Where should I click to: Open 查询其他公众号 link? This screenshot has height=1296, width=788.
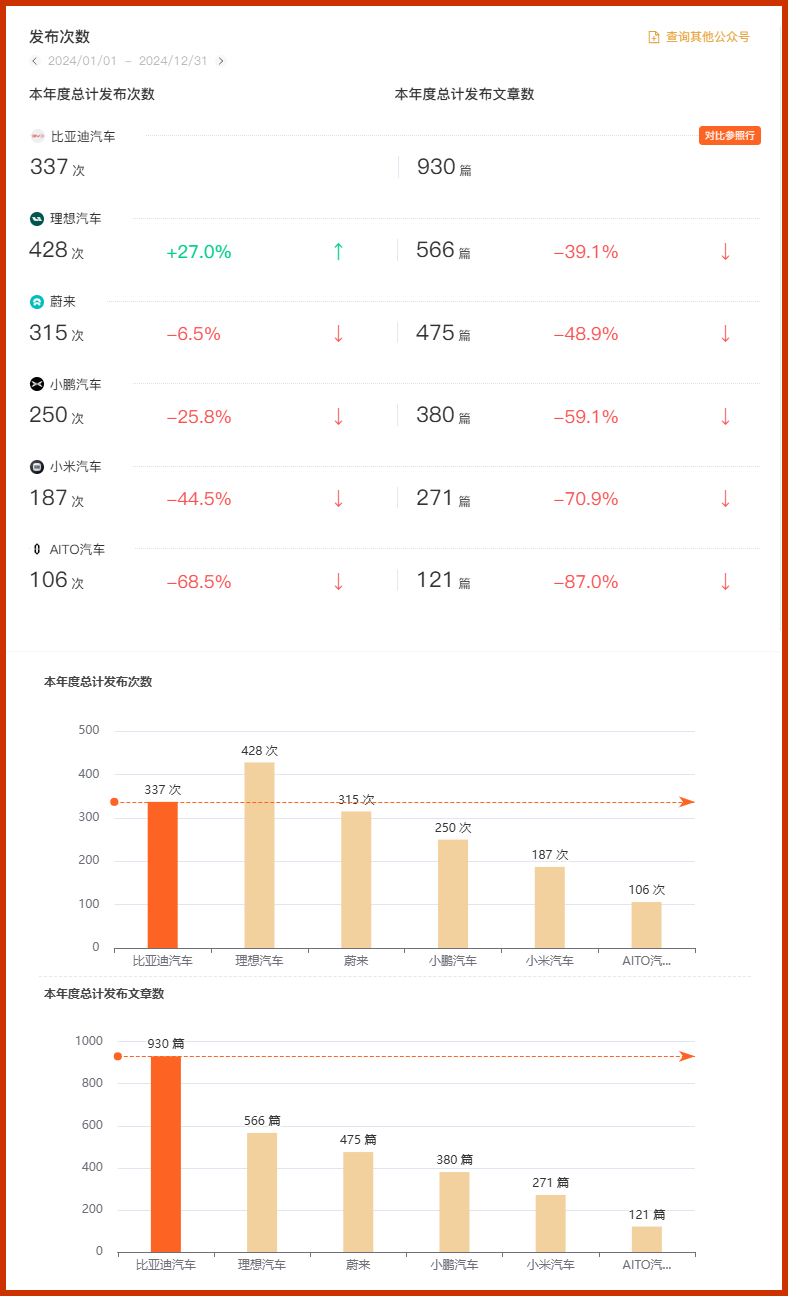point(708,37)
